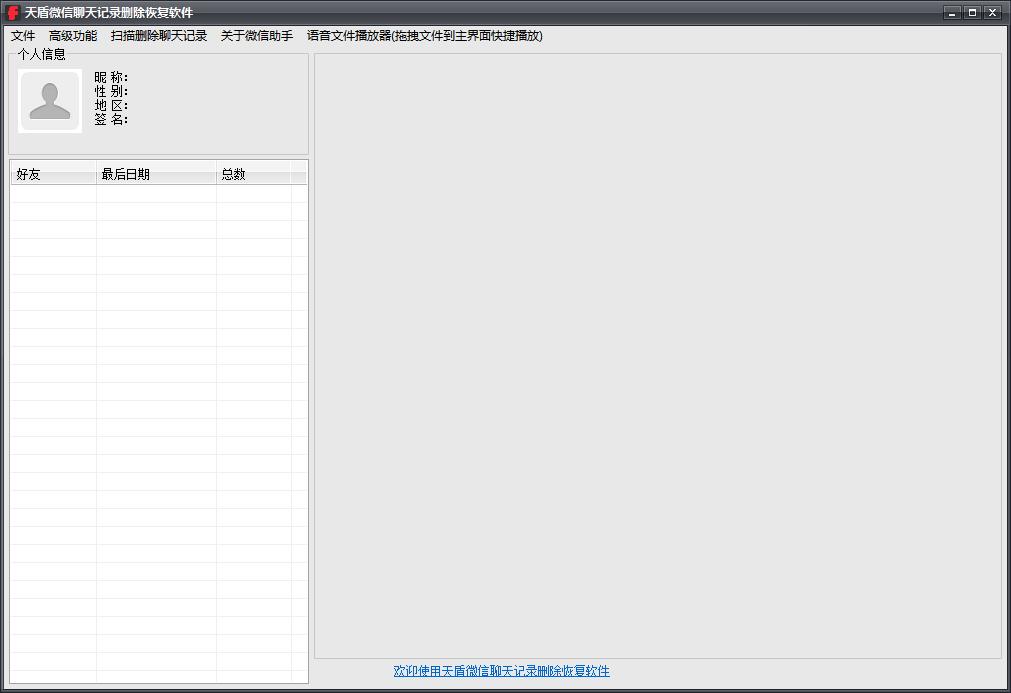
Task: Maximize the 天盾微信 window
Action: pyautogui.click(x=972, y=12)
